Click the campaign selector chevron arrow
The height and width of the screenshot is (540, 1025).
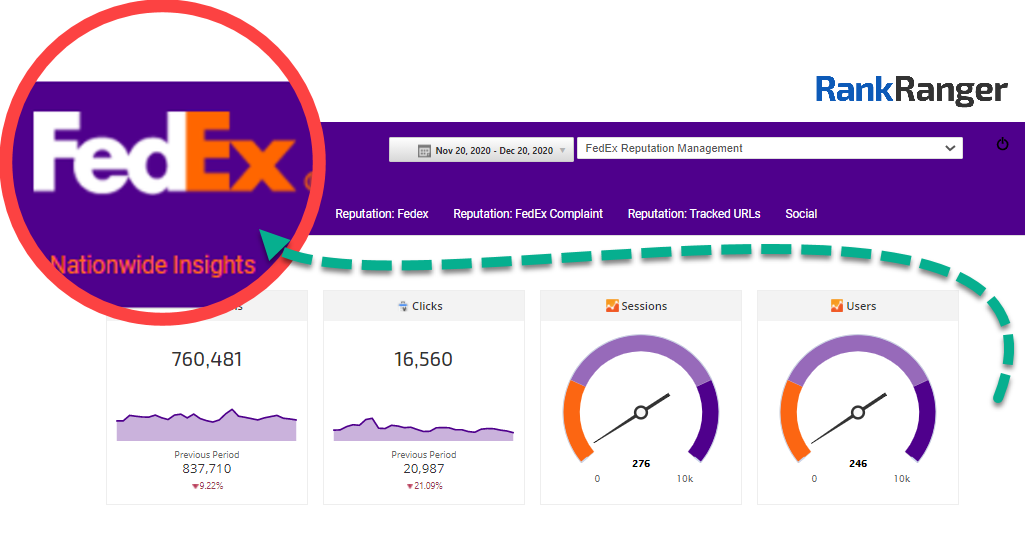click(x=950, y=148)
